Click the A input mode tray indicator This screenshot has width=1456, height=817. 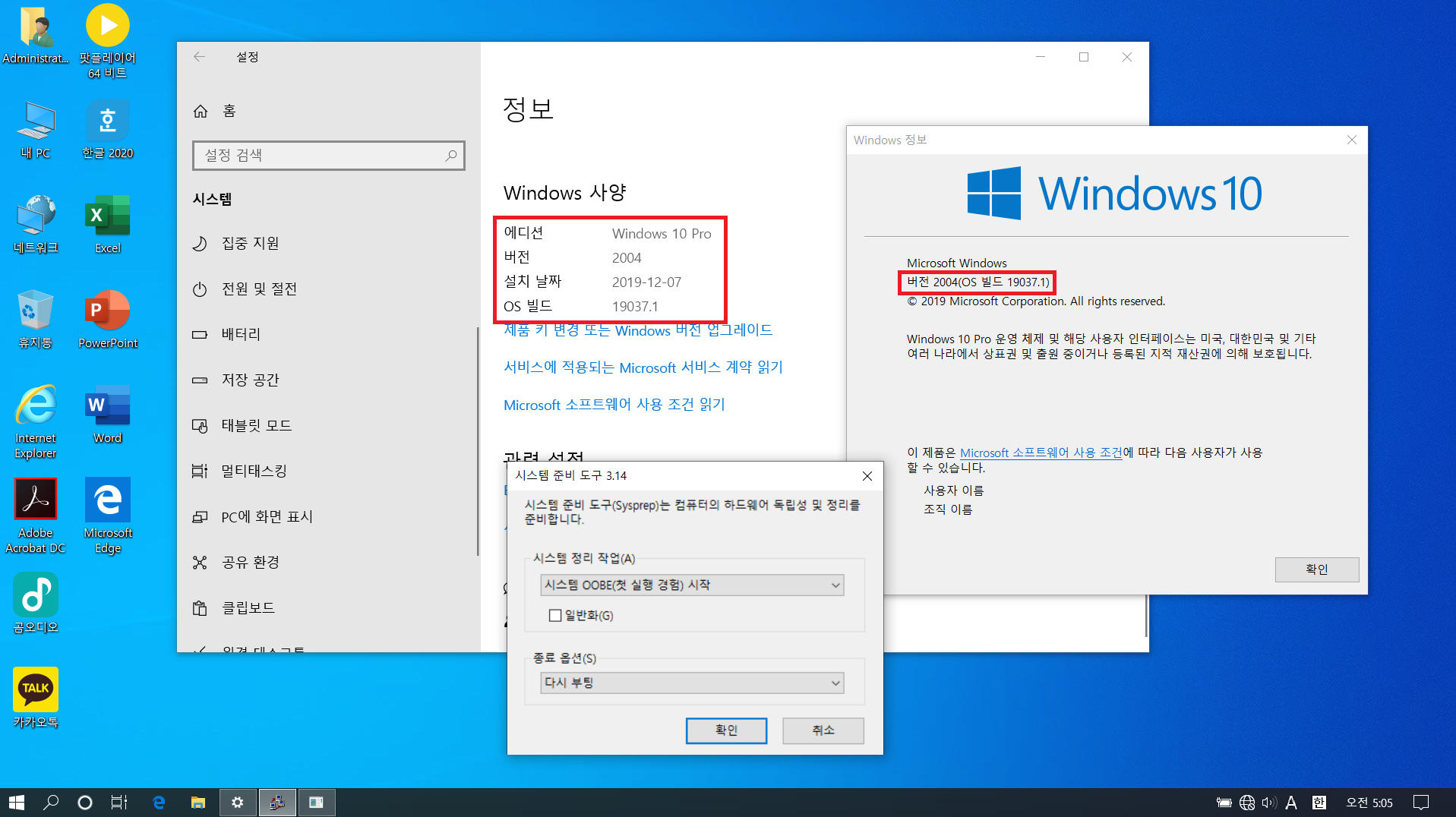[1291, 803]
